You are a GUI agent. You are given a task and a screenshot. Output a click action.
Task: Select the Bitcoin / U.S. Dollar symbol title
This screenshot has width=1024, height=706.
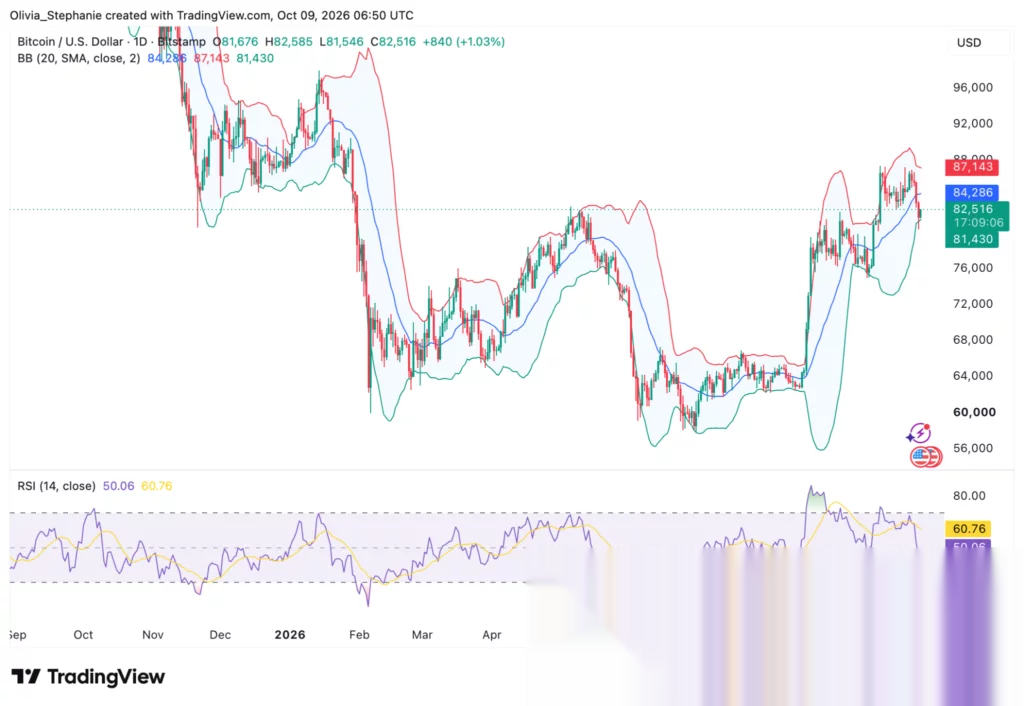[x=70, y=42]
